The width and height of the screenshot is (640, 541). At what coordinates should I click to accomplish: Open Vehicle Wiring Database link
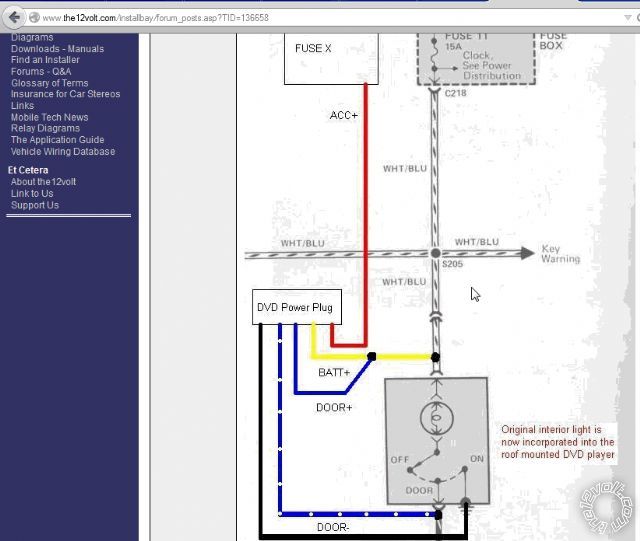click(x=63, y=152)
